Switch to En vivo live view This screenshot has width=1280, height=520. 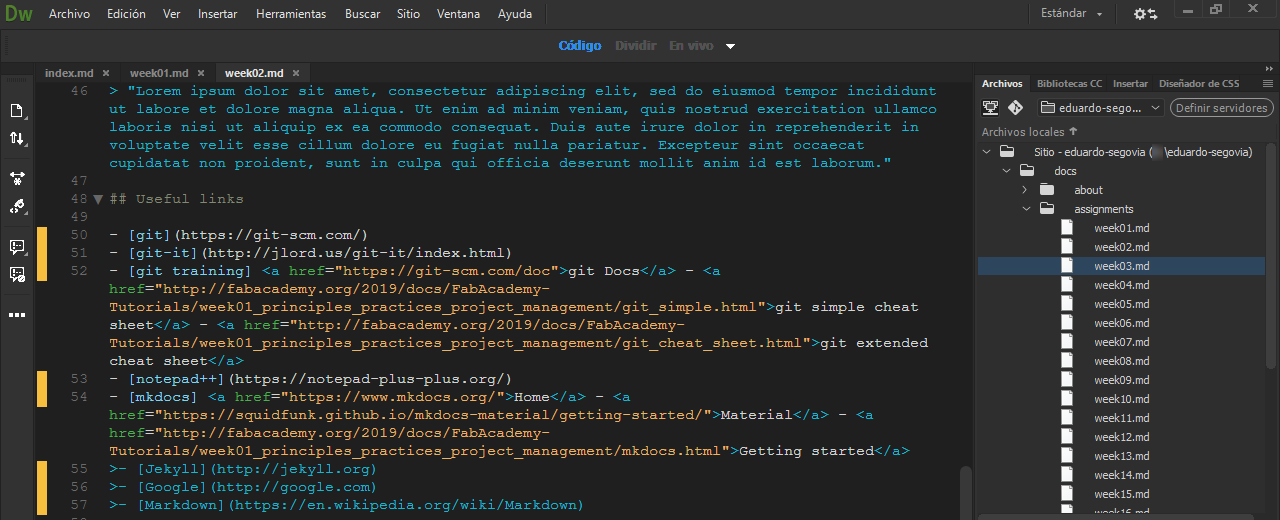(691, 46)
